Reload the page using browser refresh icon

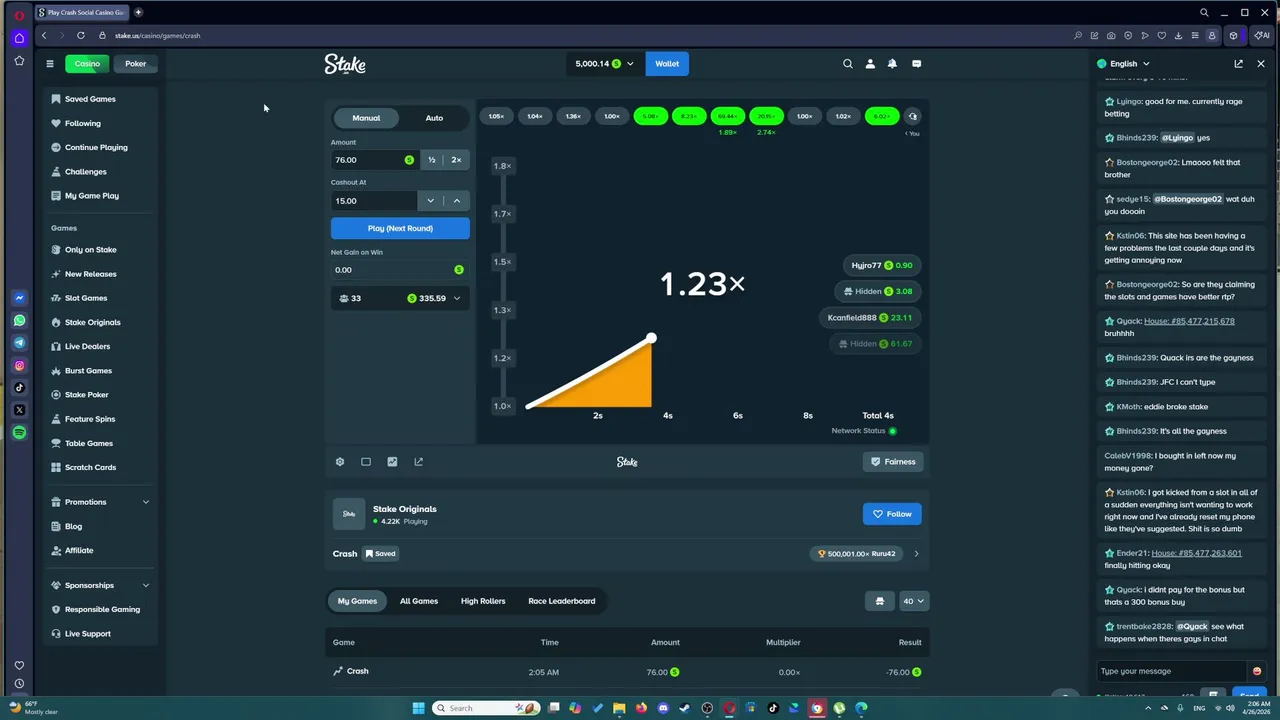coord(81,35)
